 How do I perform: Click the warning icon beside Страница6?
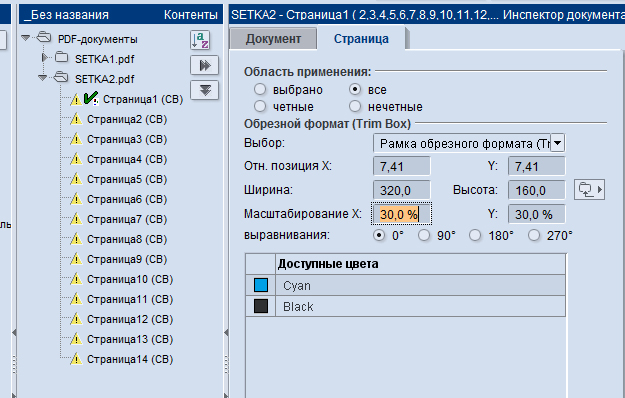76,199
